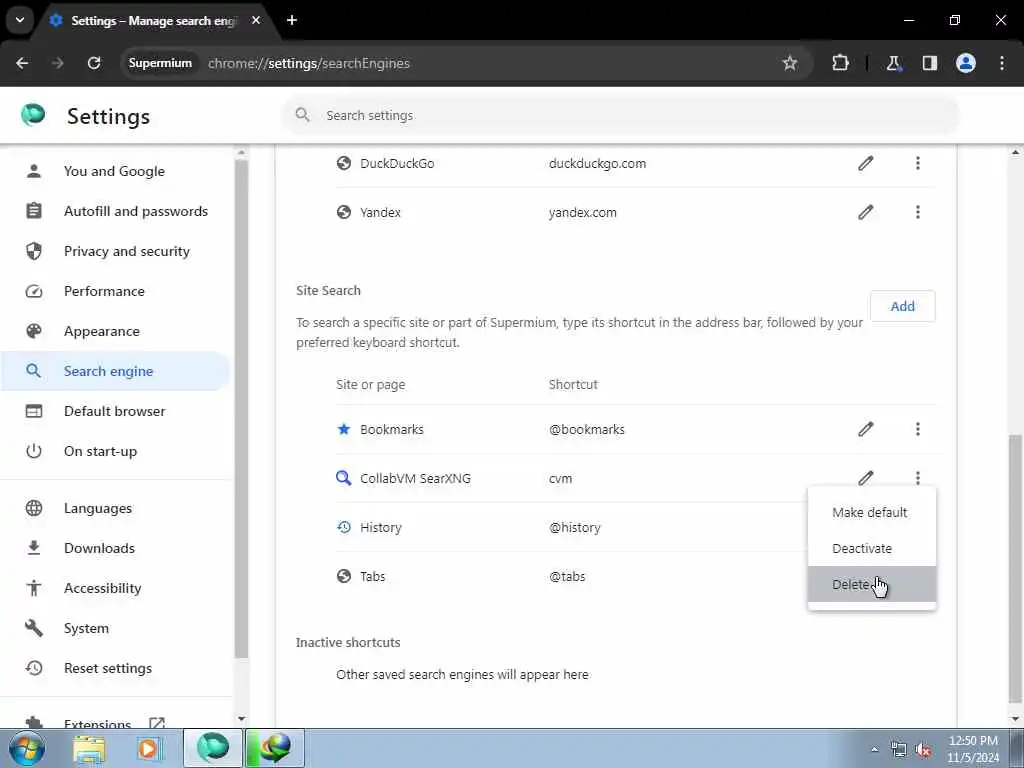Open System settings
Screen dimensions: 1024x768
click(x=114, y=628)
